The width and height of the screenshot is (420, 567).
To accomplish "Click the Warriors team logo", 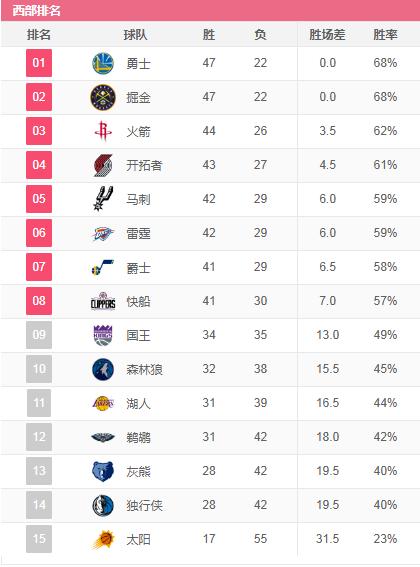I will coord(103,63).
